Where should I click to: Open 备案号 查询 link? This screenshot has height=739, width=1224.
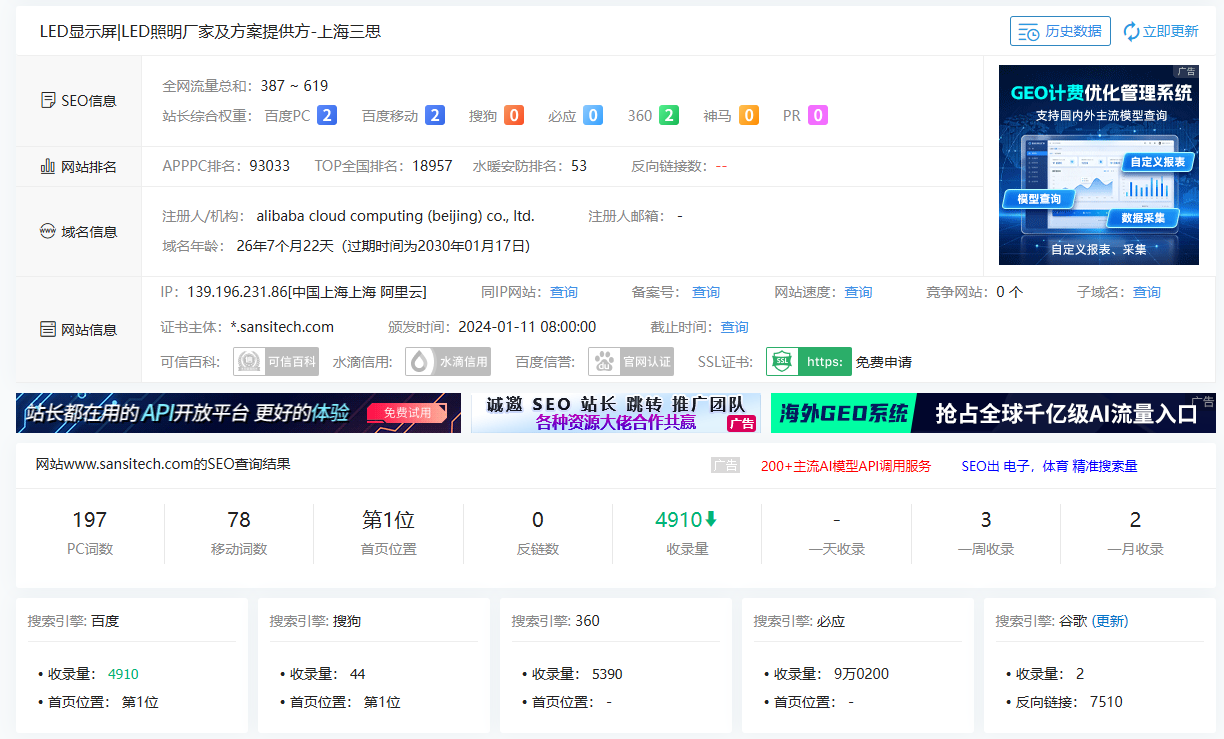(706, 292)
